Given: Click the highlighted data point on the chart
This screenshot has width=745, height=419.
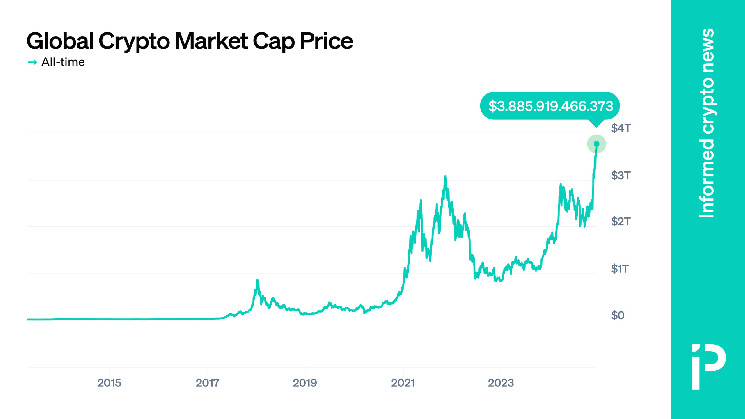Looking at the screenshot, I should coord(596,144).
